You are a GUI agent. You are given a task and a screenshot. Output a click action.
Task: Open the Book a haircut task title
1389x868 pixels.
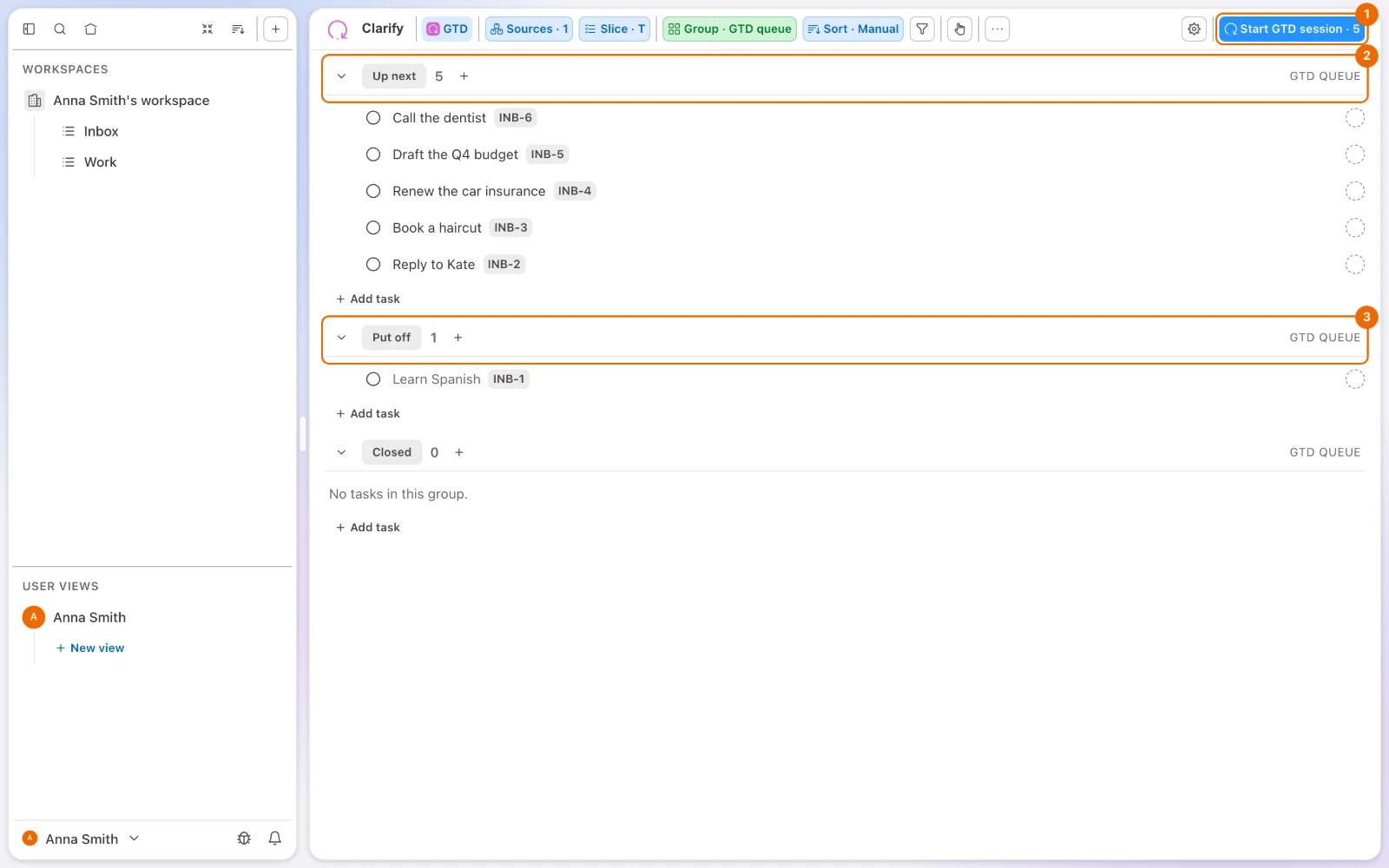click(x=437, y=227)
